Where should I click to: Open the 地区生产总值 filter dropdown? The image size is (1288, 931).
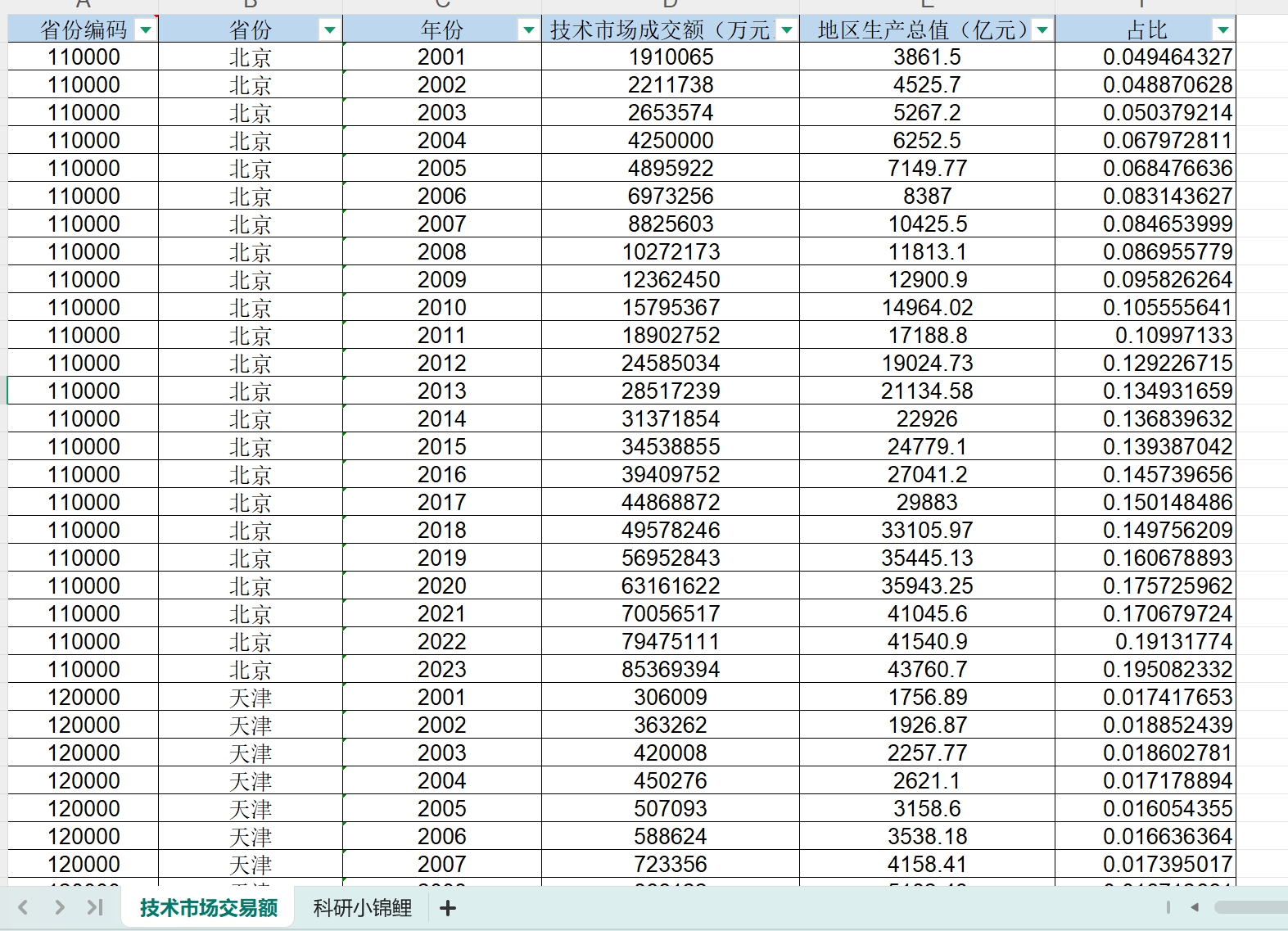[1042, 30]
